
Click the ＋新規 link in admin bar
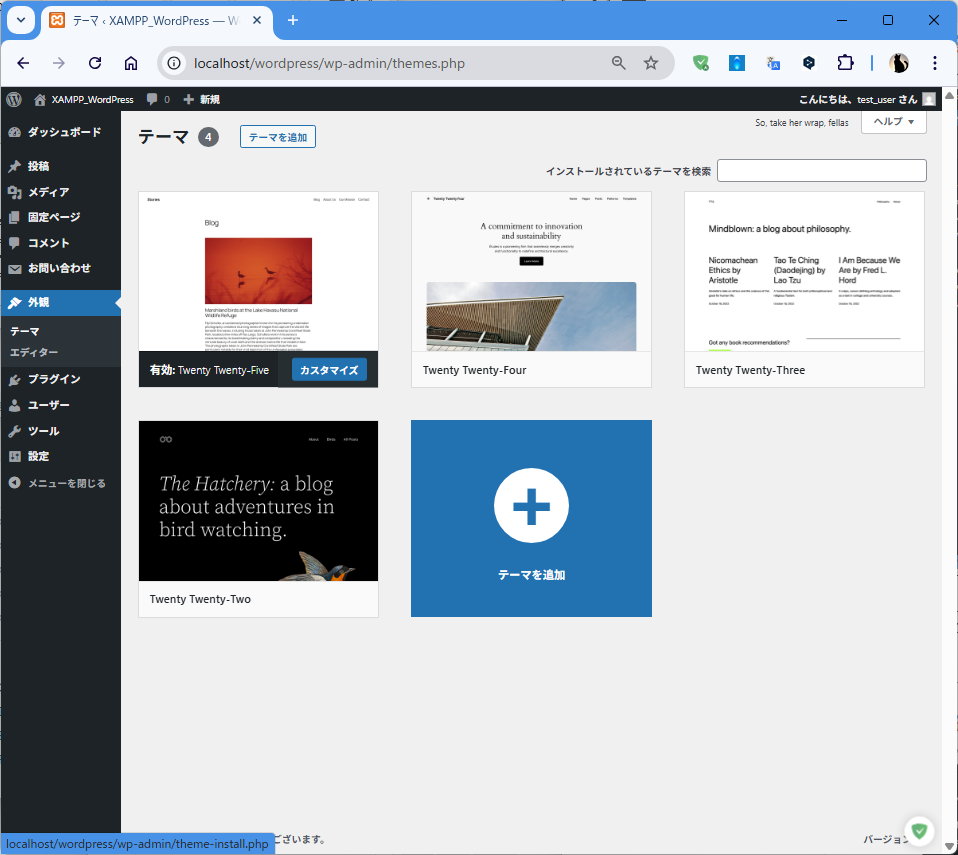tap(201, 99)
